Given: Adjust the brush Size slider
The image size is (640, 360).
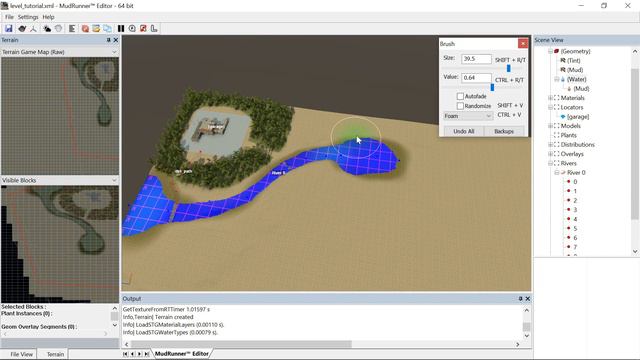Looking at the screenshot, I should (509, 68).
